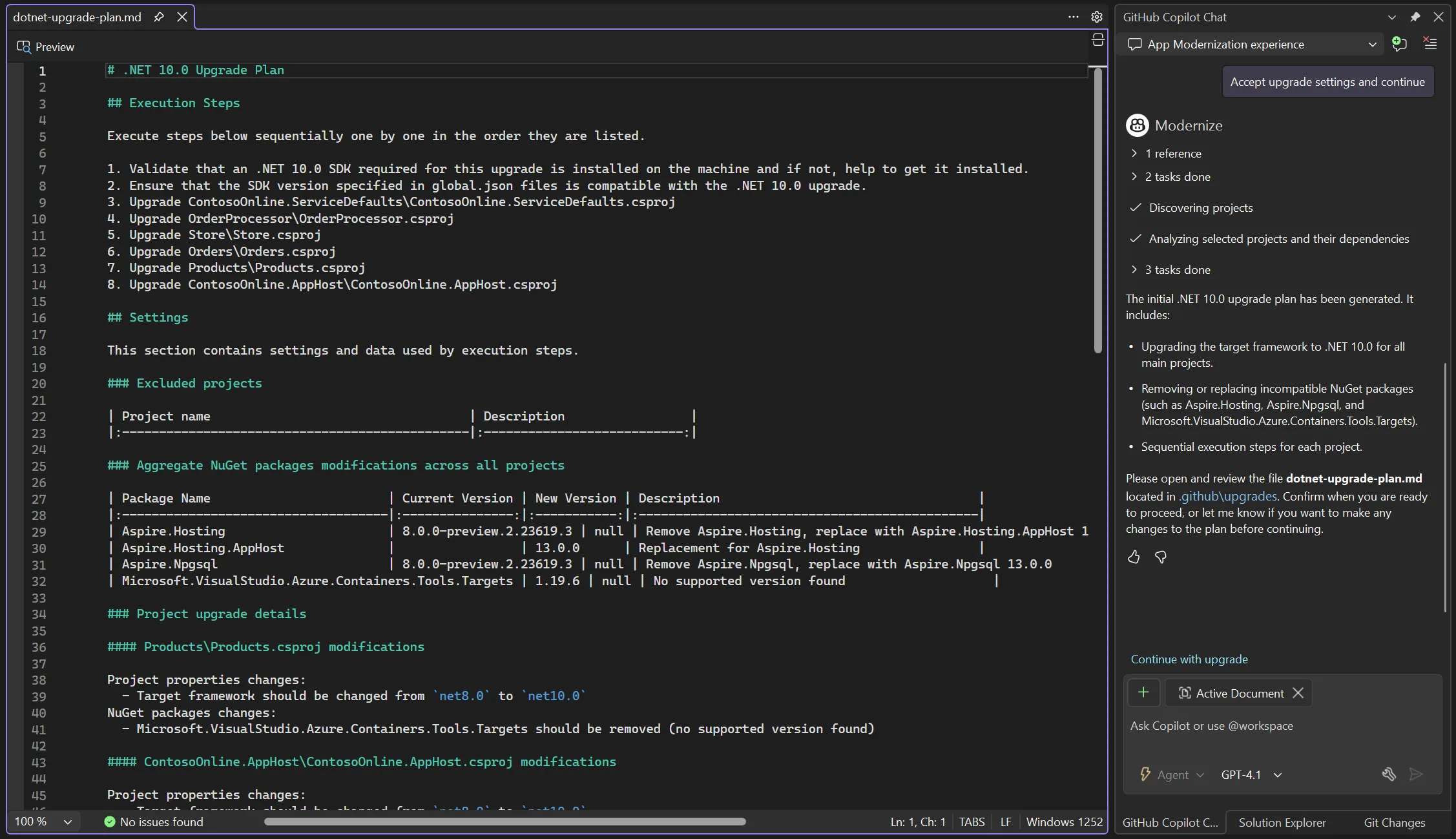Click the split editor icon above scrollbar

coord(1097,40)
